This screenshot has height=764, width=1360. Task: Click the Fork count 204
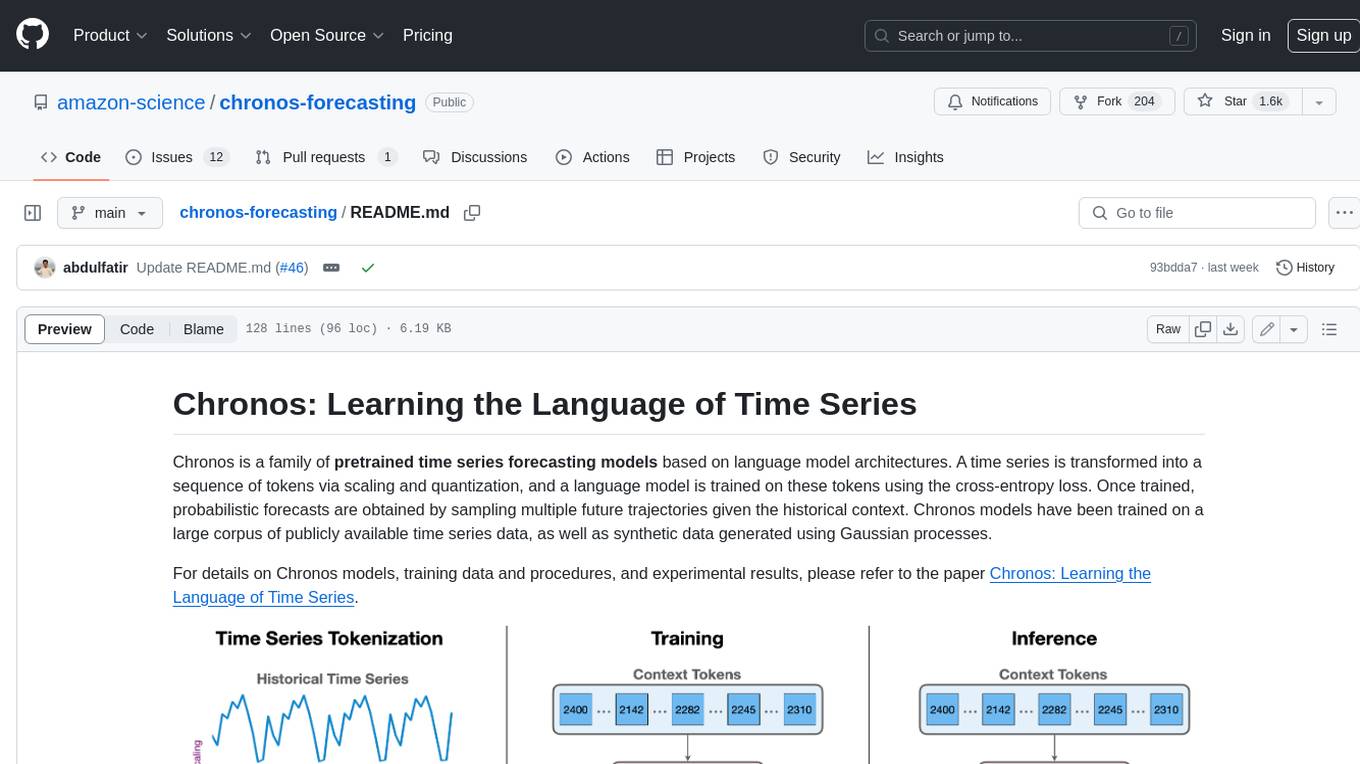pos(1145,101)
